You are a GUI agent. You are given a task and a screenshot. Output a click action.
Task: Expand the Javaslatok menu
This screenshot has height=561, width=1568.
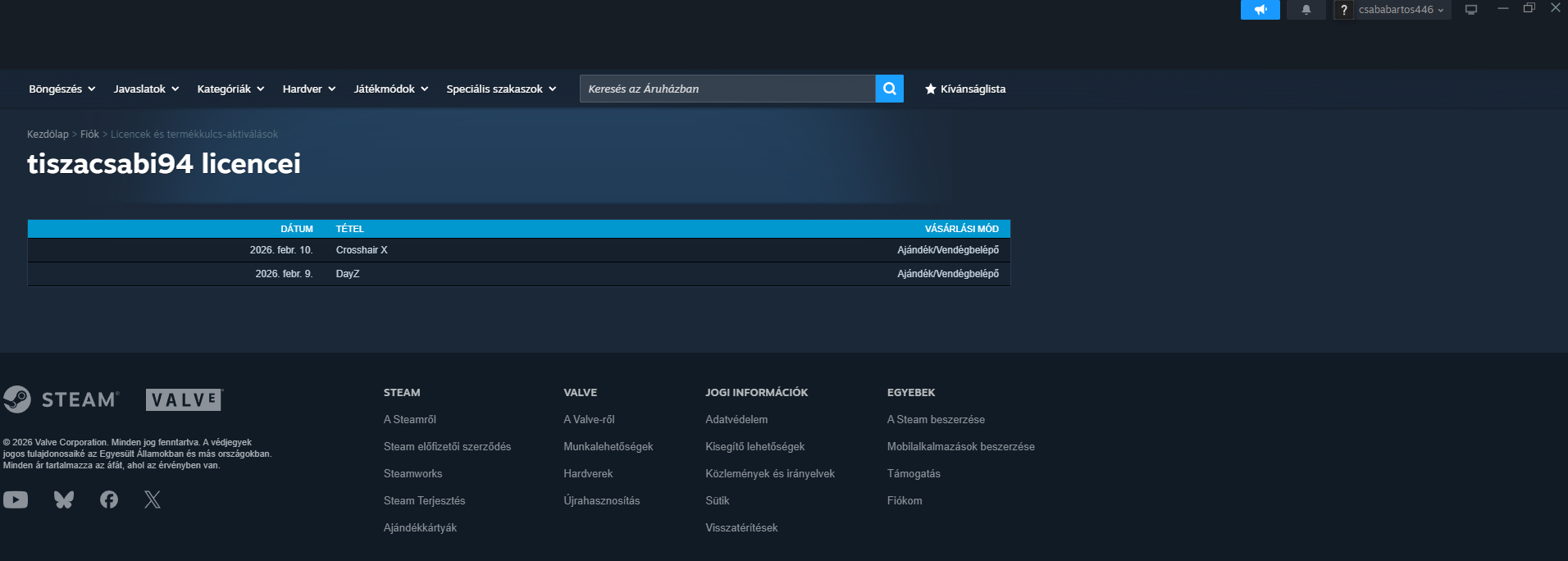[x=146, y=89]
